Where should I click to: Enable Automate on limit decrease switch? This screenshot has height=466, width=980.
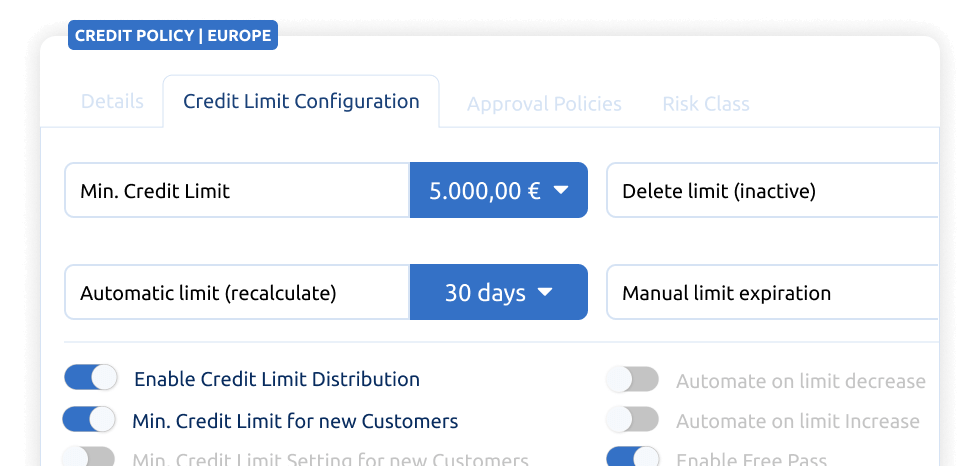click(x=632, y=380)
